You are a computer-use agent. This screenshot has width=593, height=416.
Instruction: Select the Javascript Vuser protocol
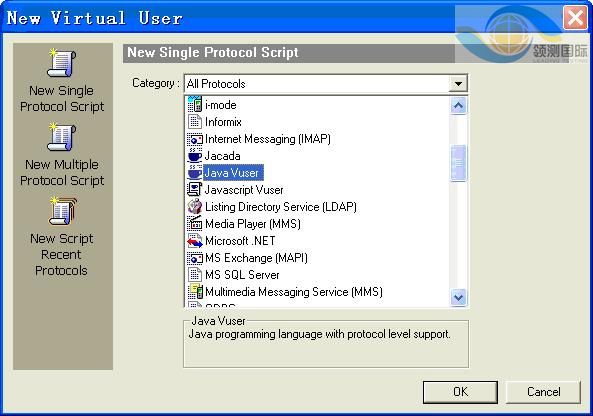(244, 190)
